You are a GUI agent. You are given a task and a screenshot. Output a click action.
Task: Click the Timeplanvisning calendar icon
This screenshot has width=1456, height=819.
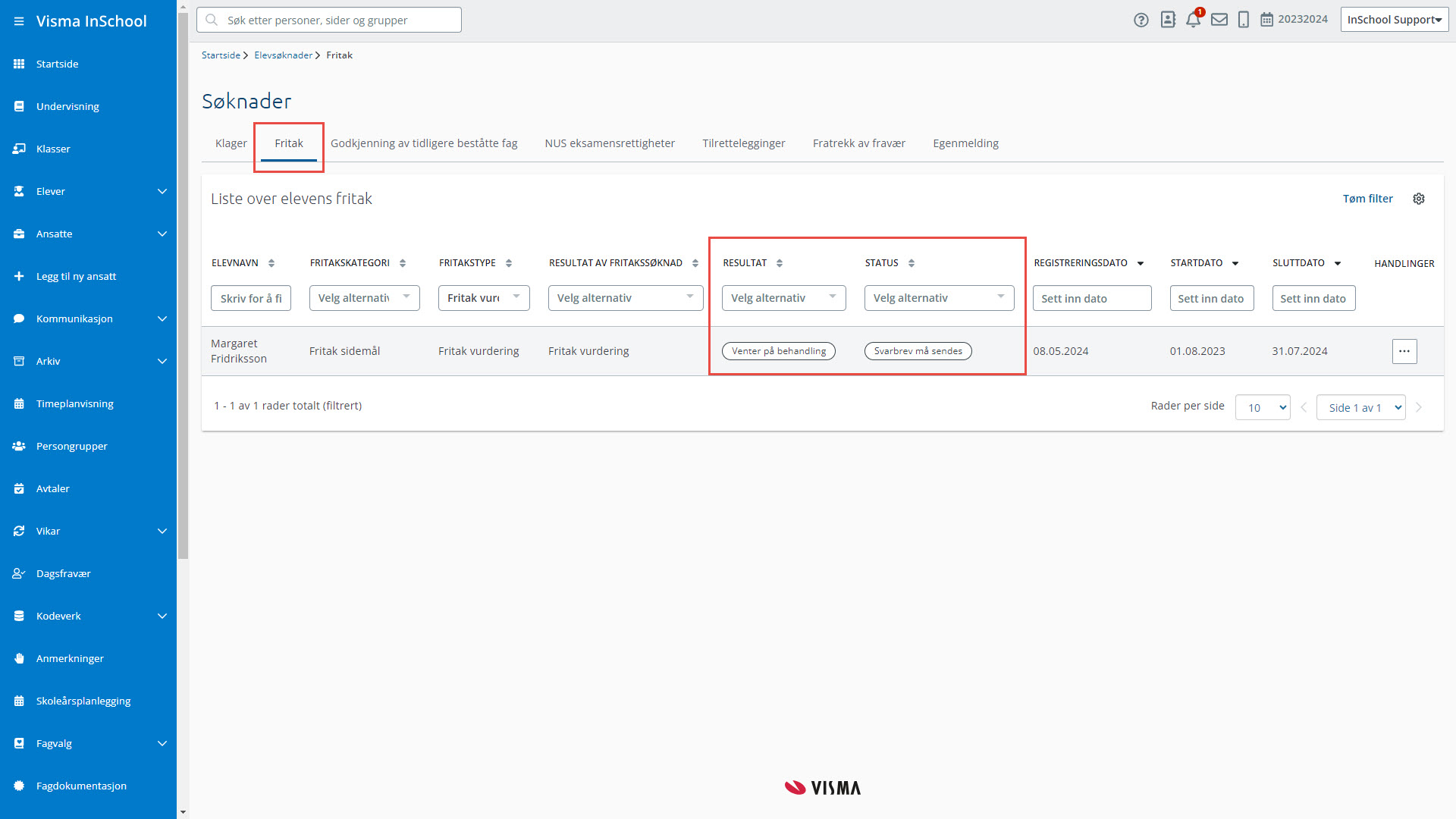[x=19, y=403]
